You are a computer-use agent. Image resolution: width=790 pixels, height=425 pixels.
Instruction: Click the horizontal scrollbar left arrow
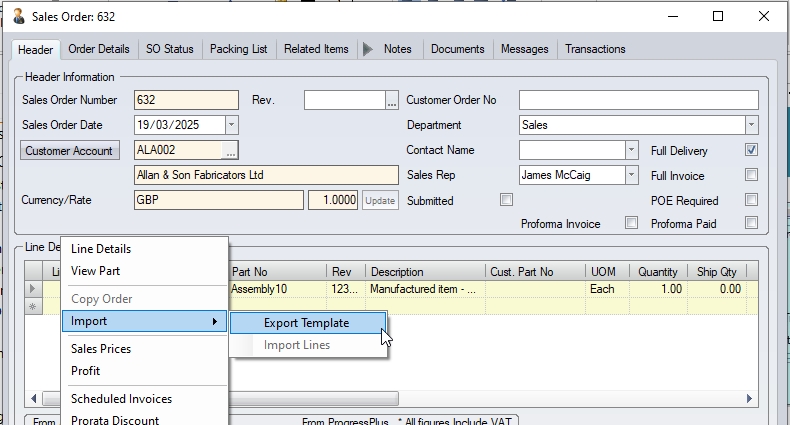pos(35,398)
